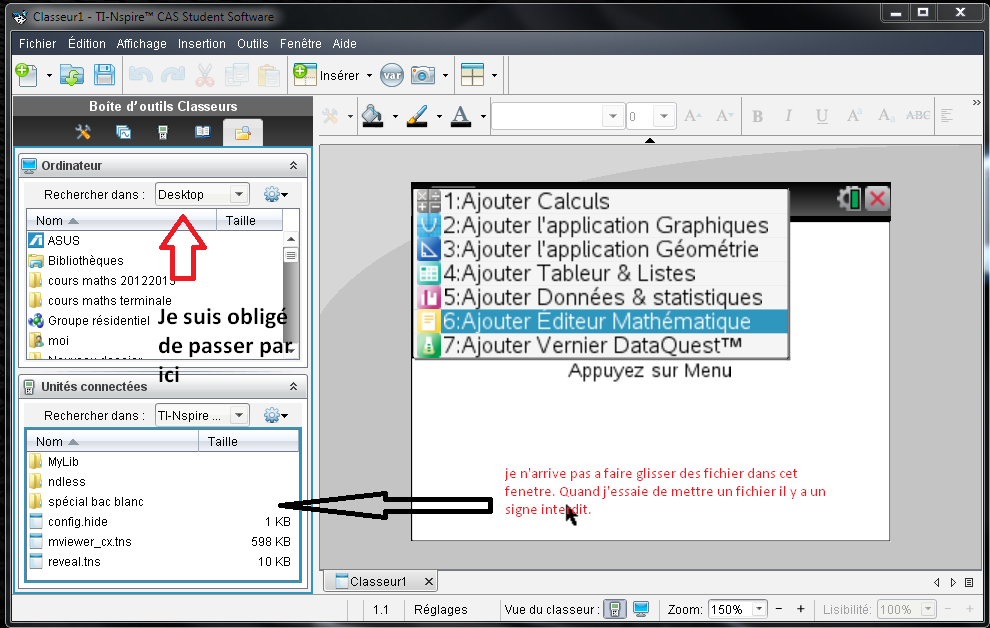Open dropdown arrow next to page layout
Viewport: 990px width, 628px height.
tap(494, 76)
